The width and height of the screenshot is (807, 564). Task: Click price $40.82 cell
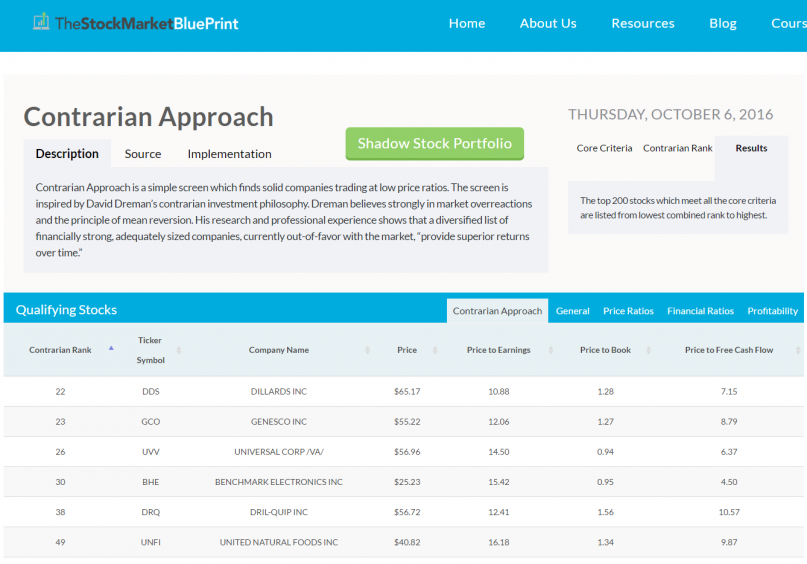click(x=407, y=542)
